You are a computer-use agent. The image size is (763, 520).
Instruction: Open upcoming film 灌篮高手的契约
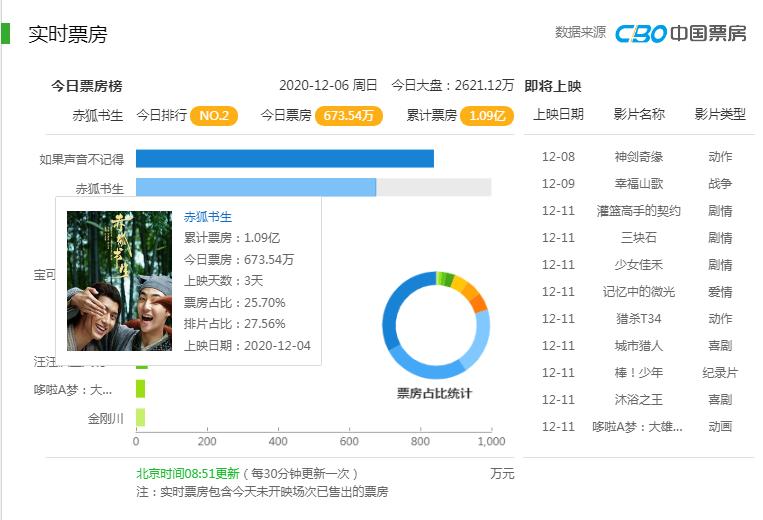[x=638, y=211]
